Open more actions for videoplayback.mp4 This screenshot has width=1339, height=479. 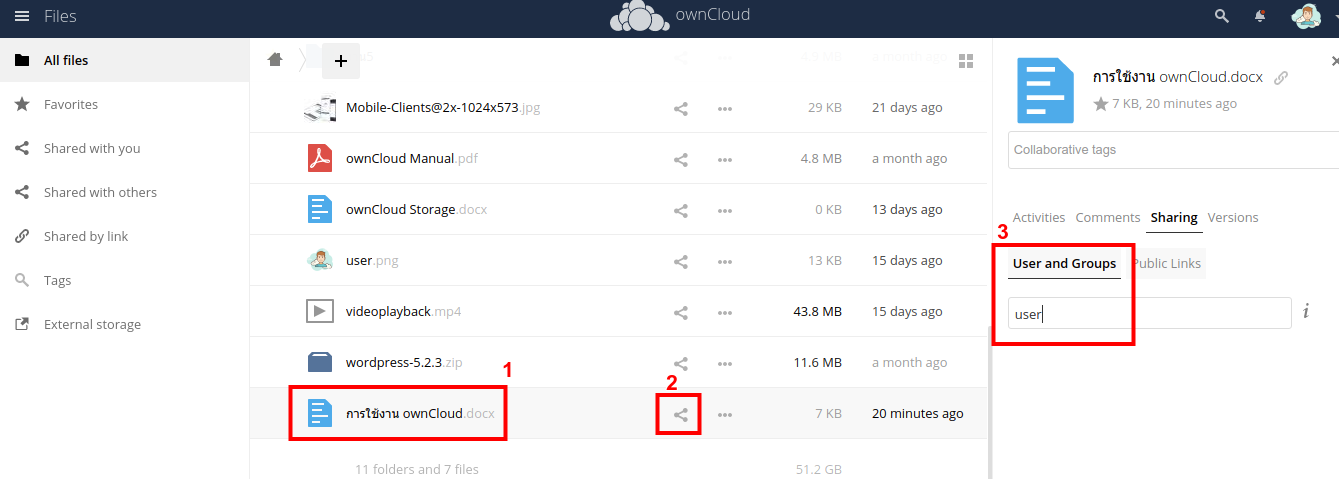point(725,312)
